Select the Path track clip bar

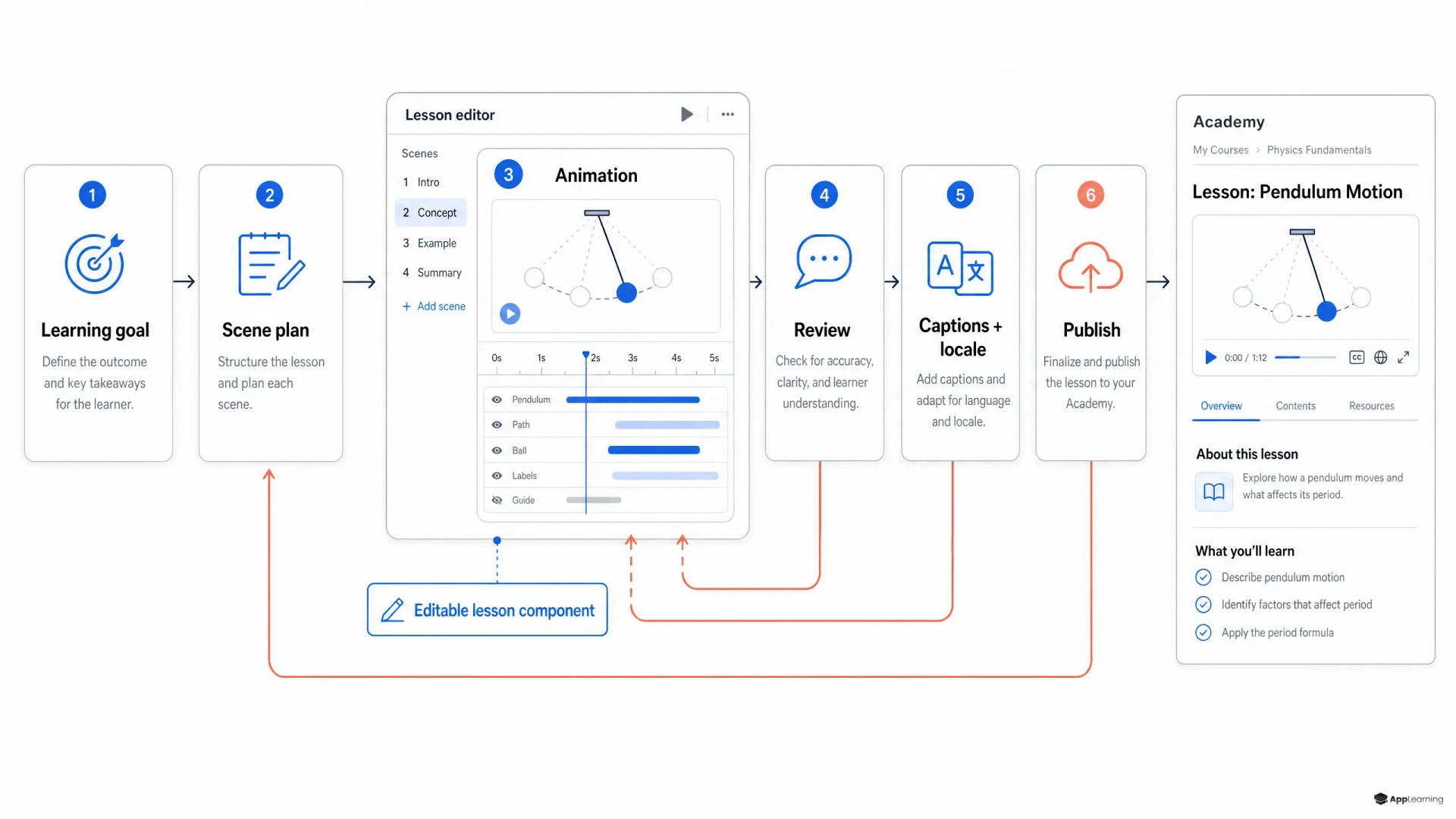(x=667, y=425)
